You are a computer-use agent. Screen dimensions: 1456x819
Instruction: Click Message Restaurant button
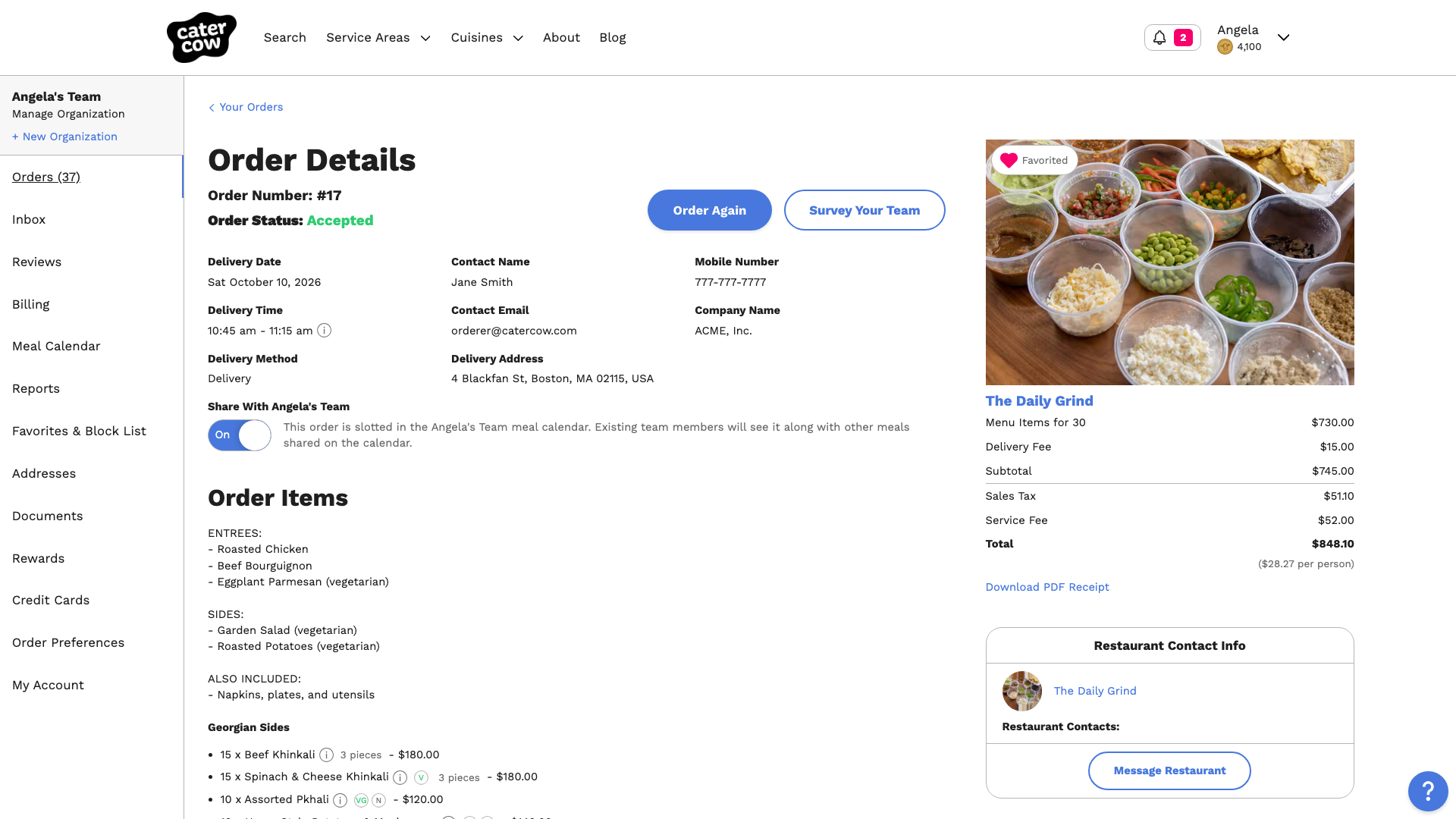click(x=1169, y=770)
